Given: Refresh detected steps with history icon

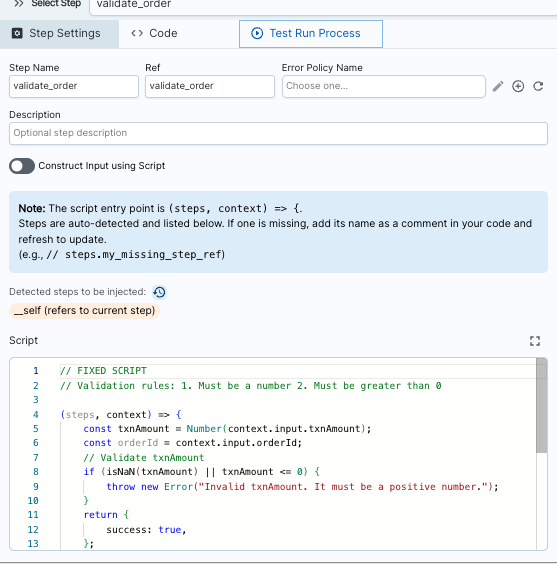Looking at the screenshot, I should pyautogui.click(x=159, y=292).
